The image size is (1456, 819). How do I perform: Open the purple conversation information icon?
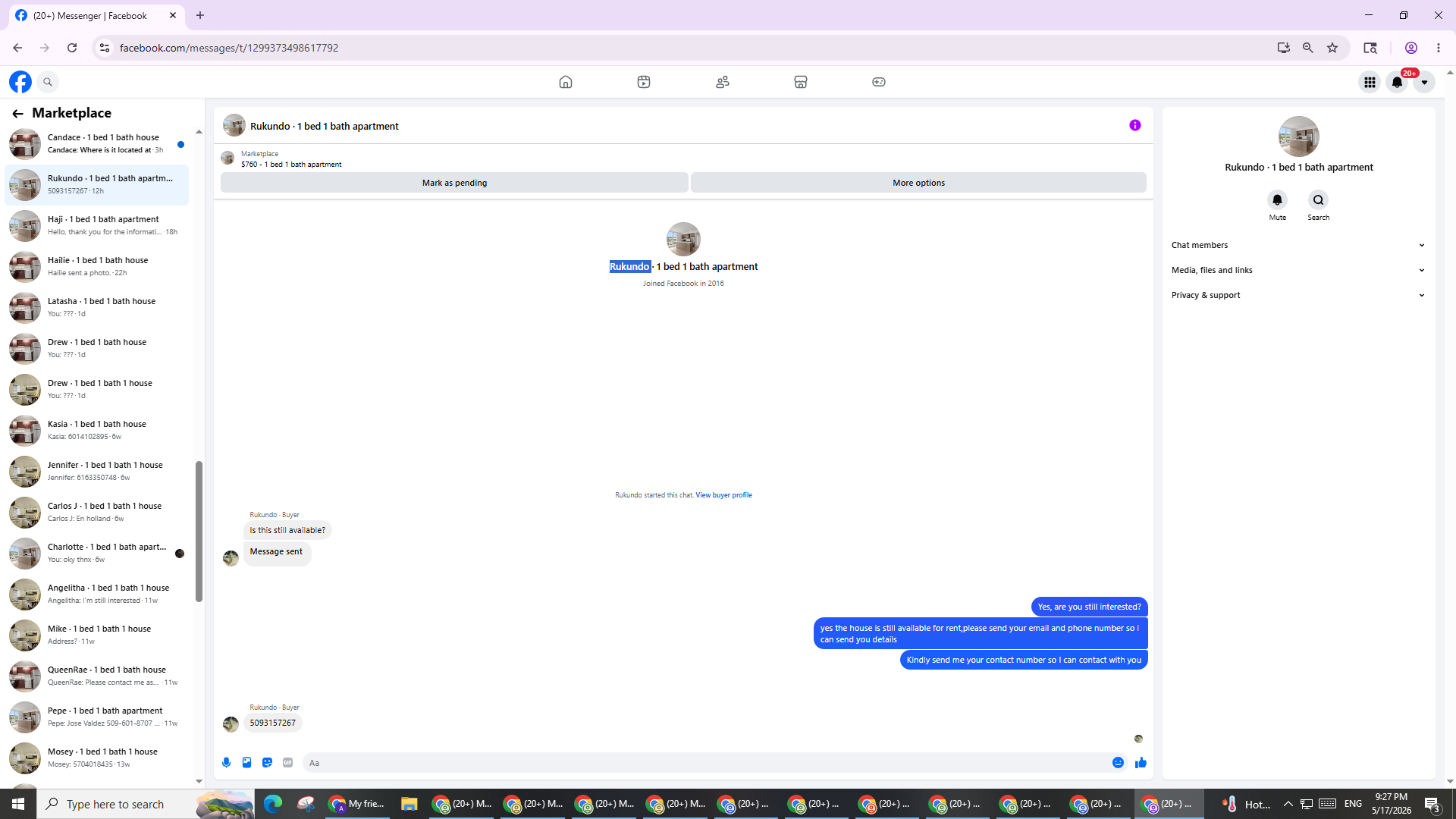[1135, 125]
